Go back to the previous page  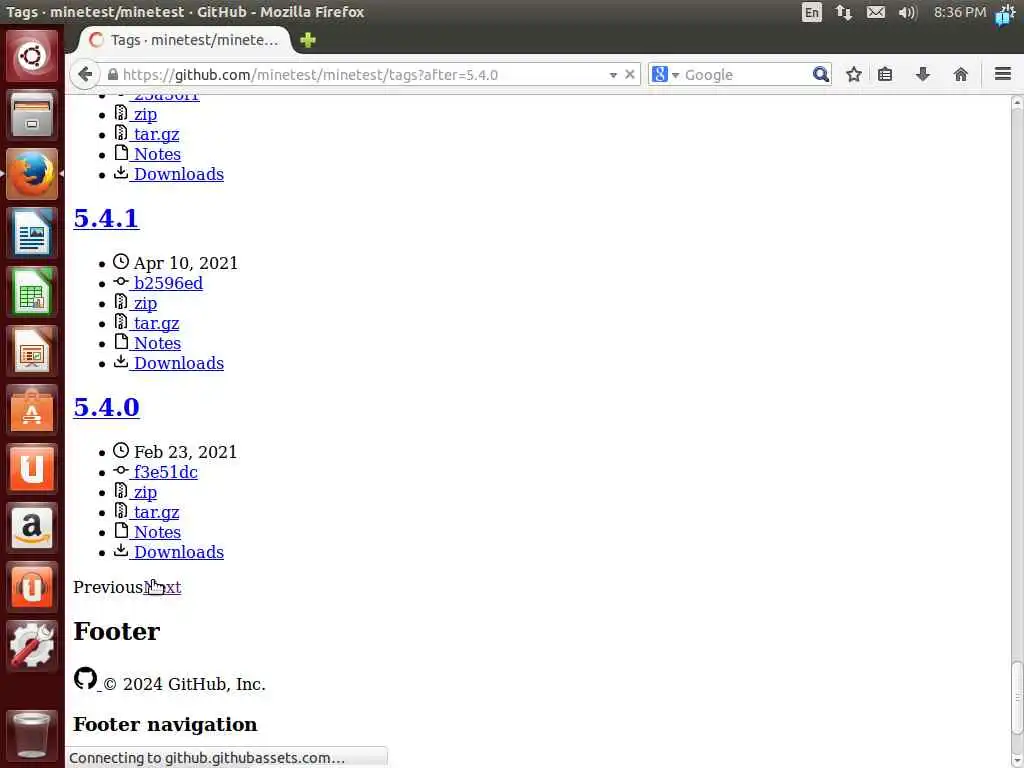85,74
